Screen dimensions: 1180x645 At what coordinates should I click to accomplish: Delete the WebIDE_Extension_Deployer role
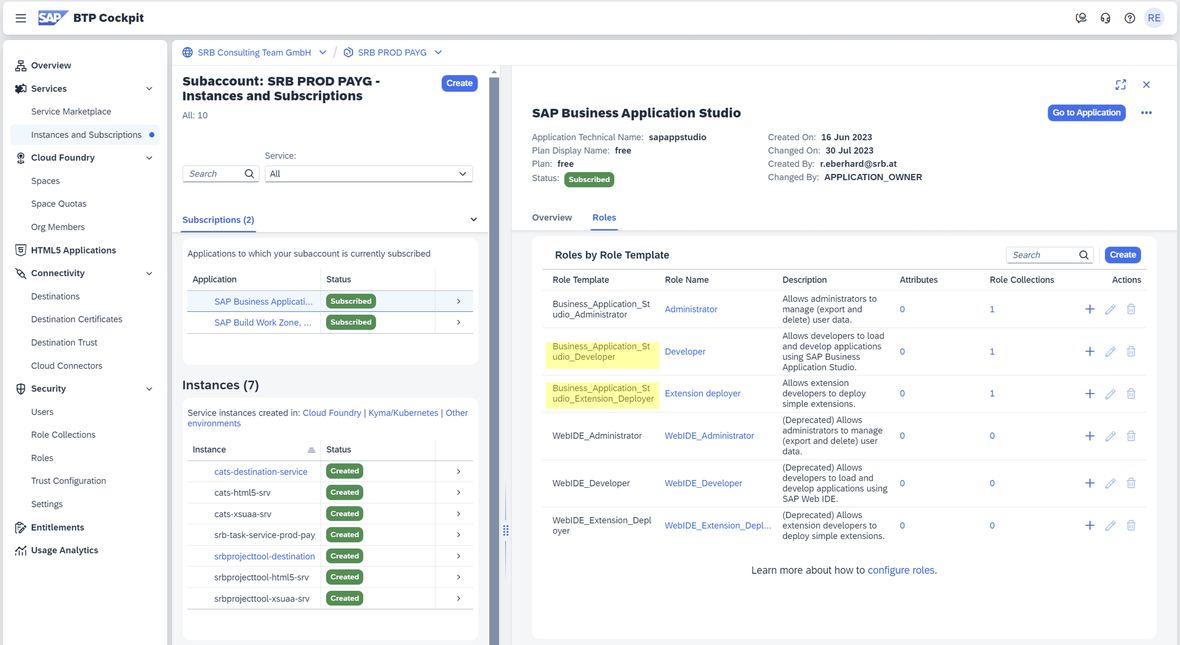[1130, 525]
